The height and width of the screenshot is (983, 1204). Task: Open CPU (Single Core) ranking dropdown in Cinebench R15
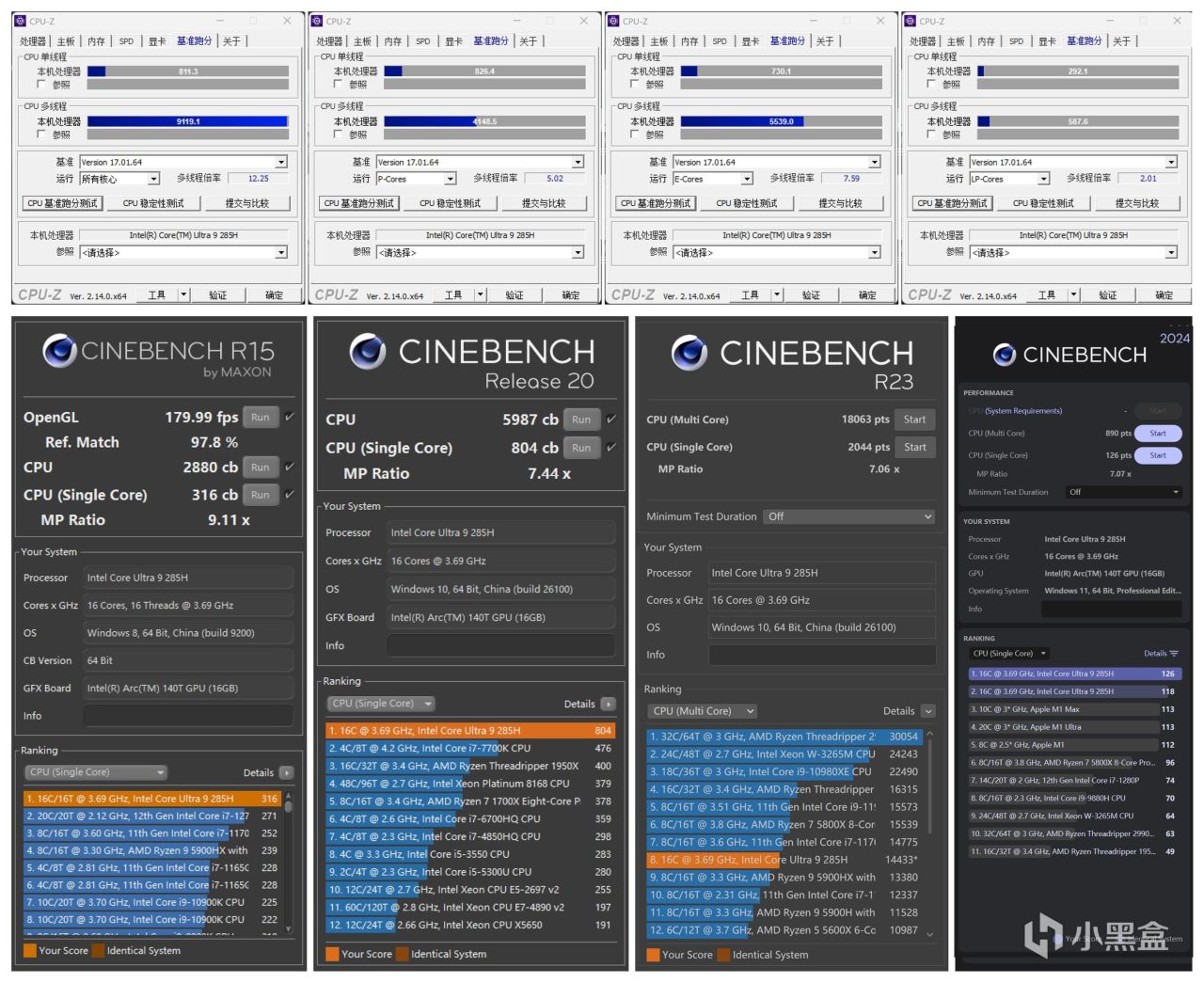pos(96,772)
